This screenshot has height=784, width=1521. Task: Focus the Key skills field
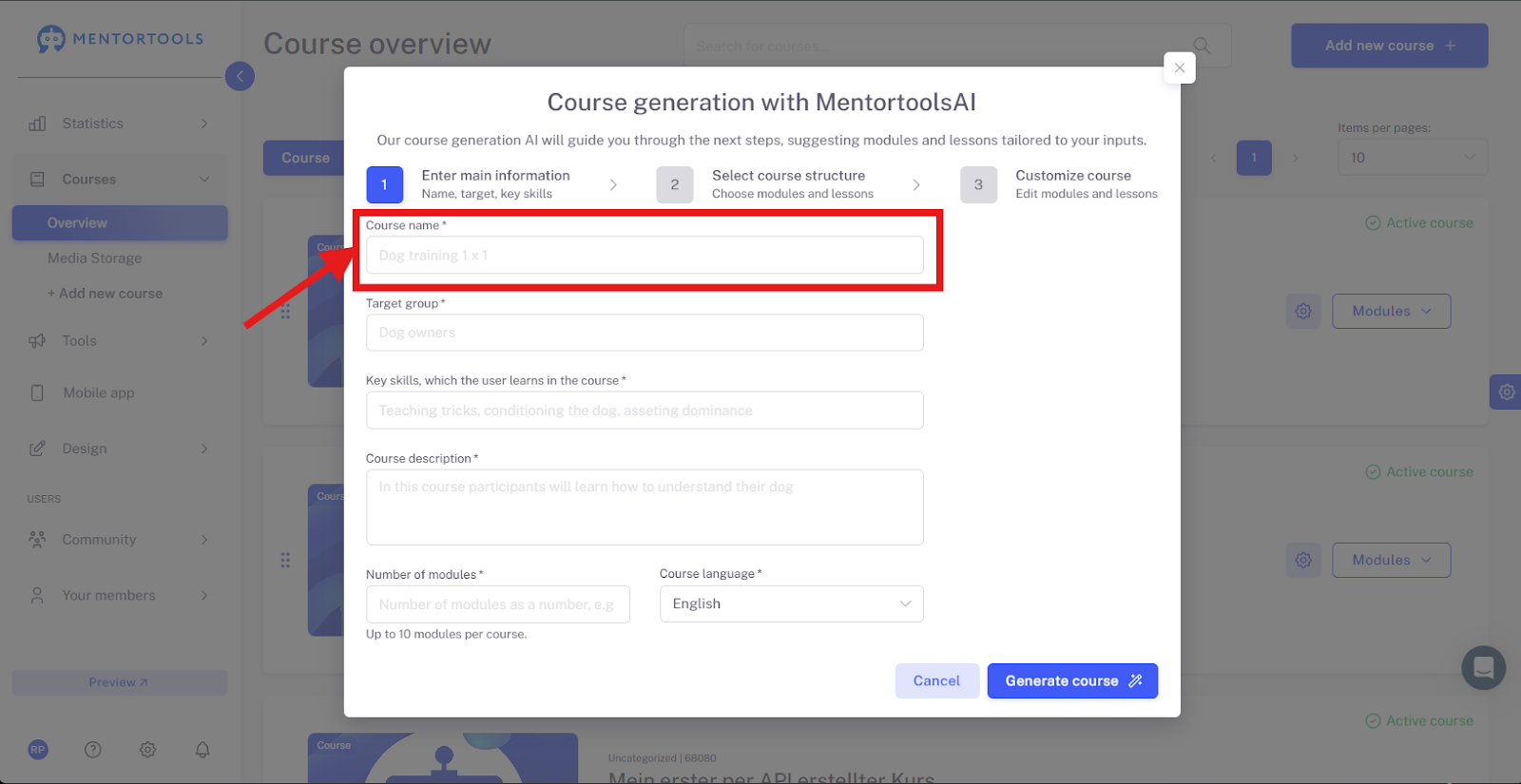645,411
